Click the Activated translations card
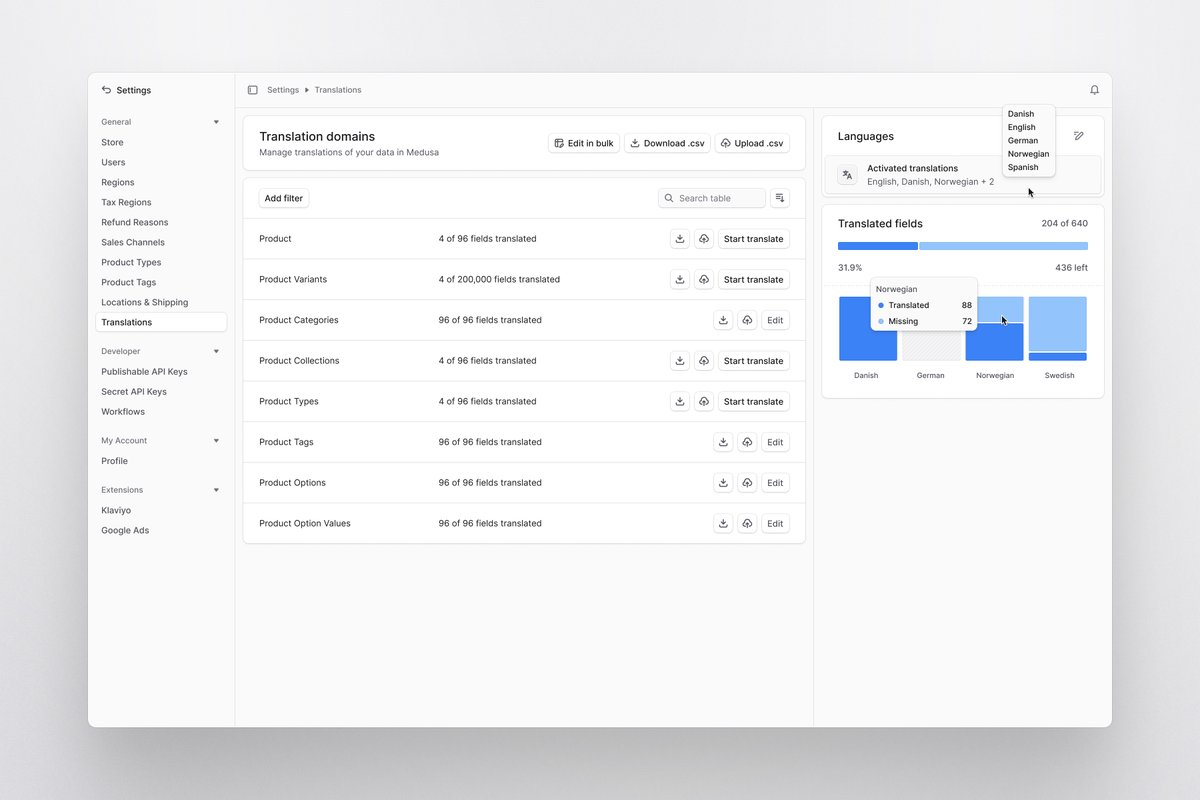The height and width of the screenshot is (800, 1200). (963, 175)
